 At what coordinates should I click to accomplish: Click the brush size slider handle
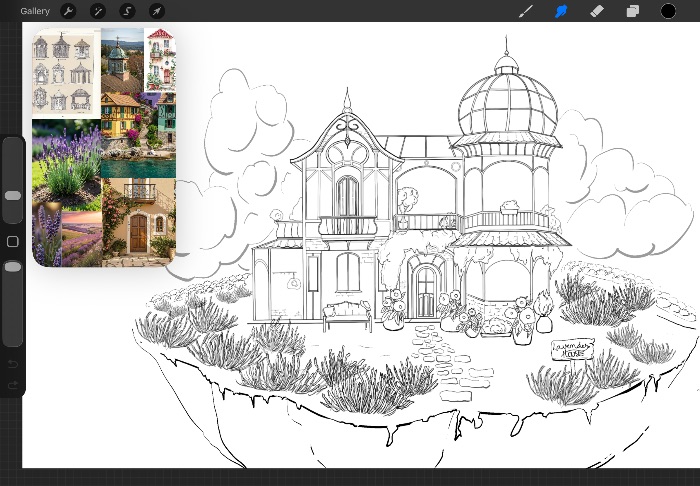pyautogui.click(x=12, y=195)
